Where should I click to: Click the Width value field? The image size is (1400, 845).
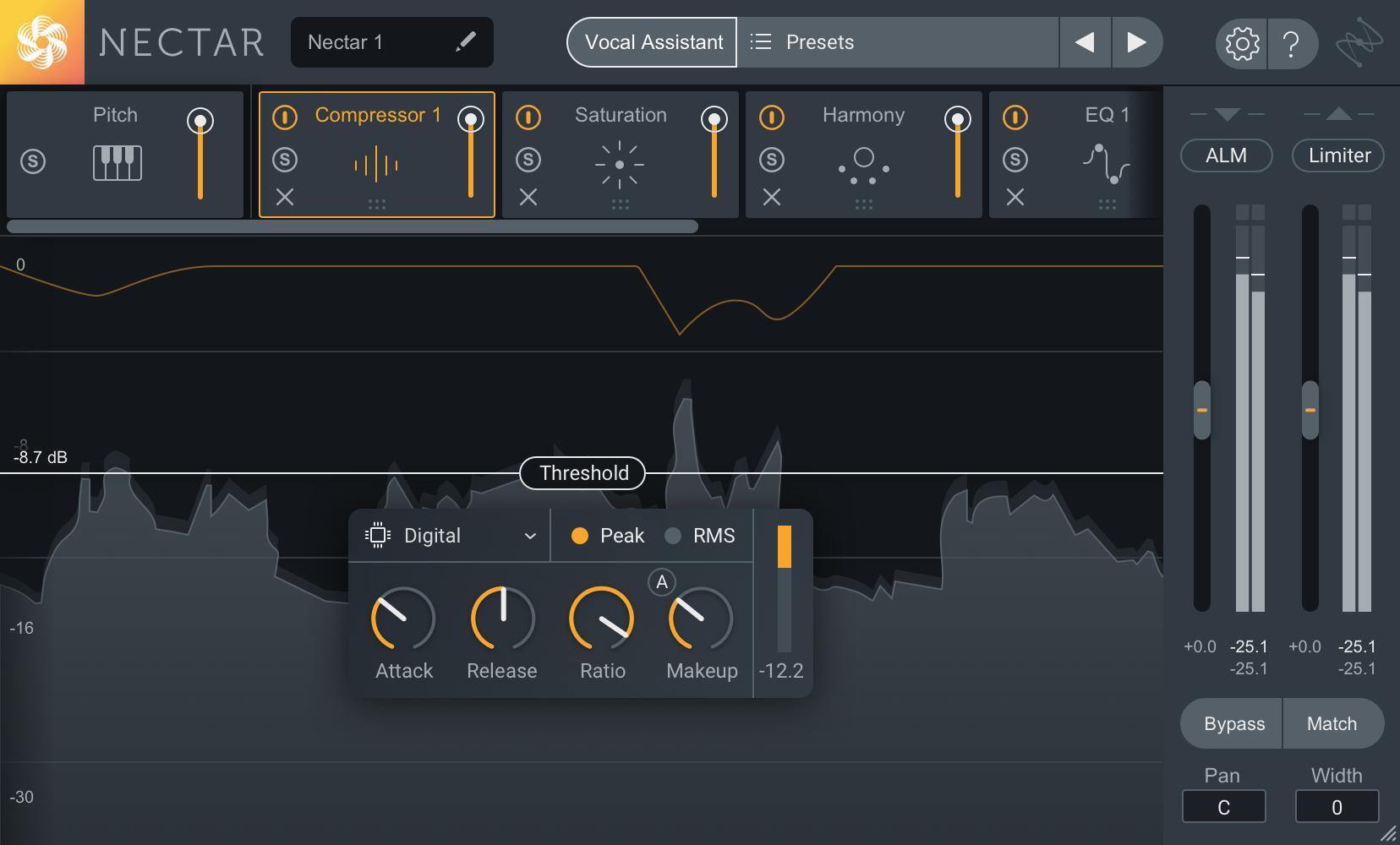pyautogui.click(x=1336, y=806)
